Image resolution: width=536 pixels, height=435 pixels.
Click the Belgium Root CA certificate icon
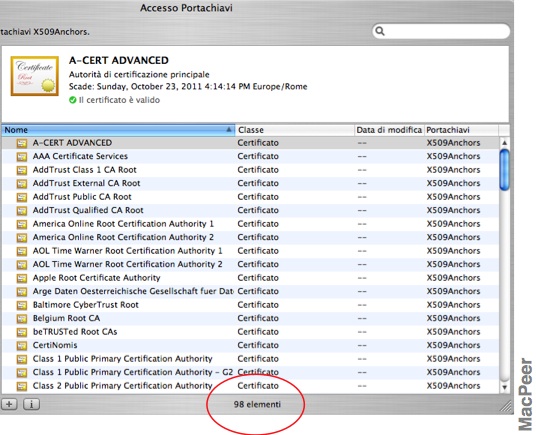point(22,318)
